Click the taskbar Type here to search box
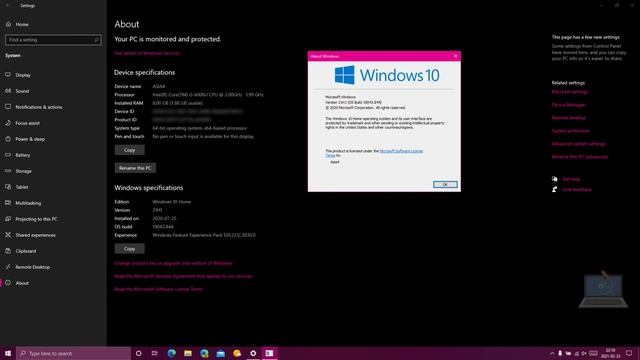 (x=73, y=353)
